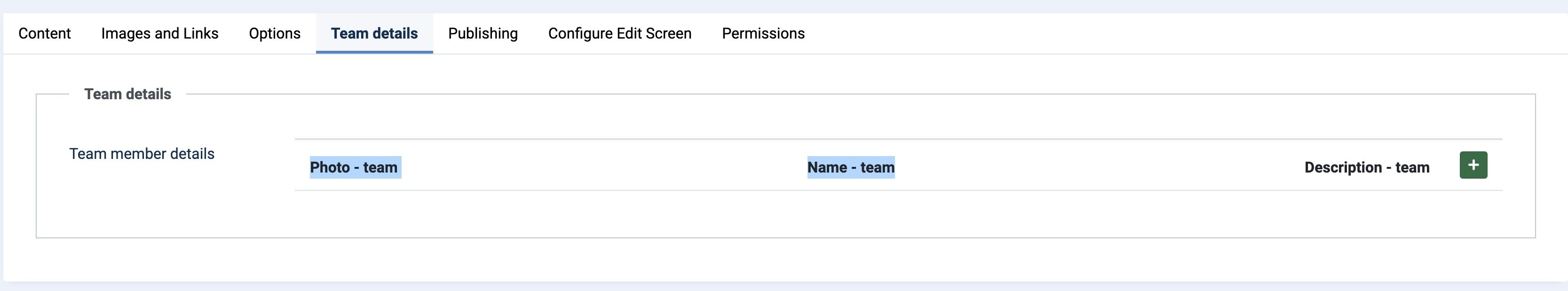The width and height of the screenshot is (1568, 291).
Task: Add a new team member row
Action: (x=1473, y=165)
